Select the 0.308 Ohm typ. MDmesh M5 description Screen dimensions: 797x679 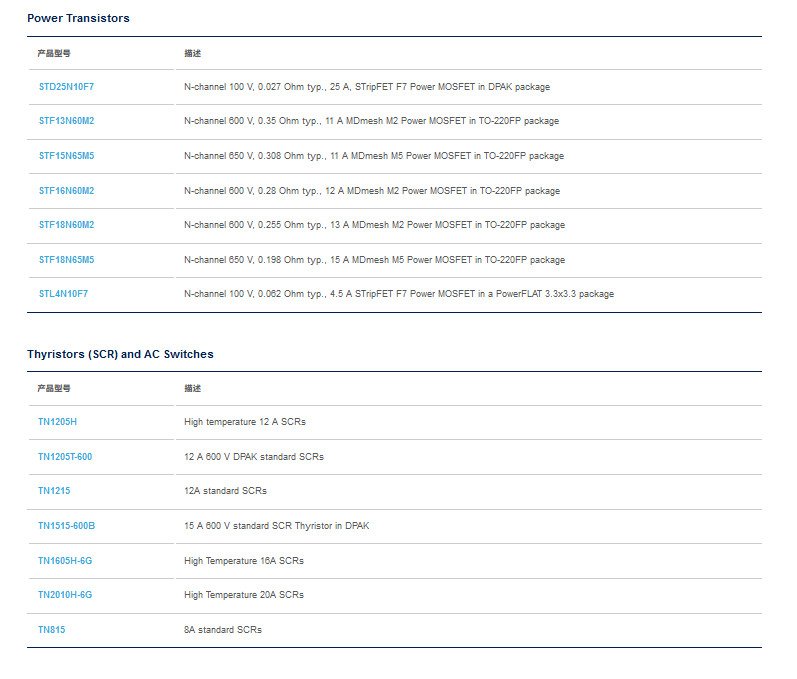click(374, 156)
